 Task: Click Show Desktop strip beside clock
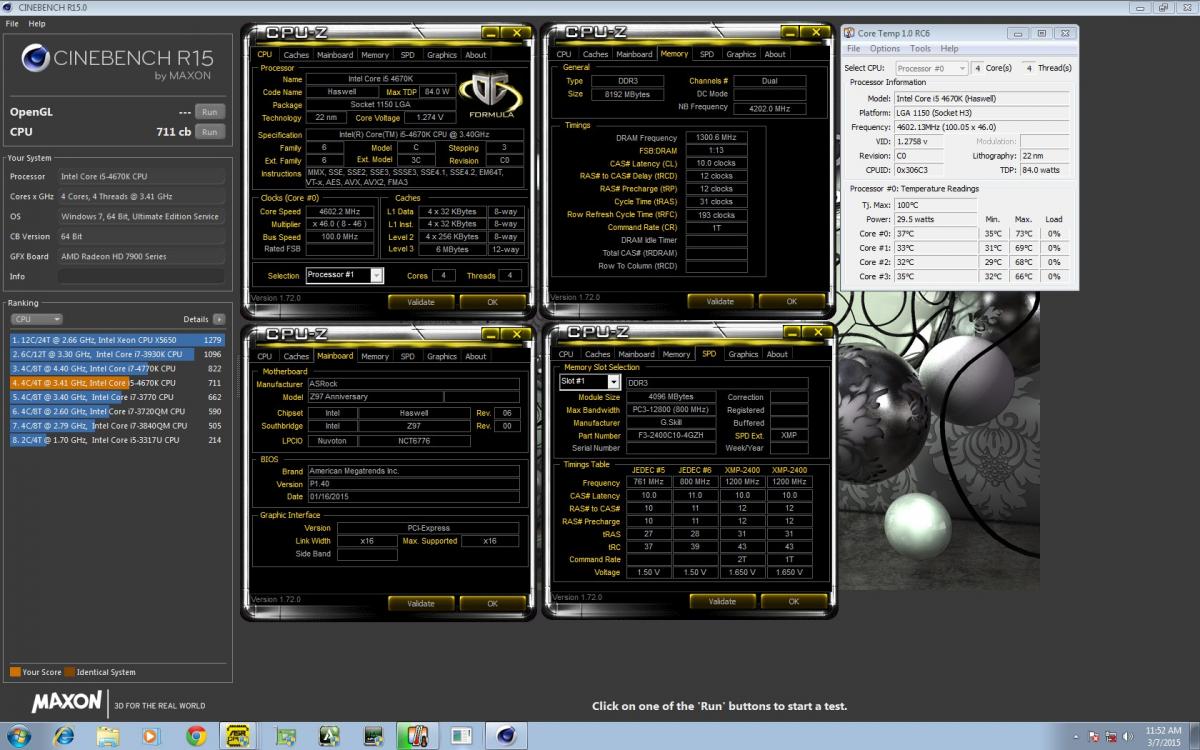tap(1193, 736)
